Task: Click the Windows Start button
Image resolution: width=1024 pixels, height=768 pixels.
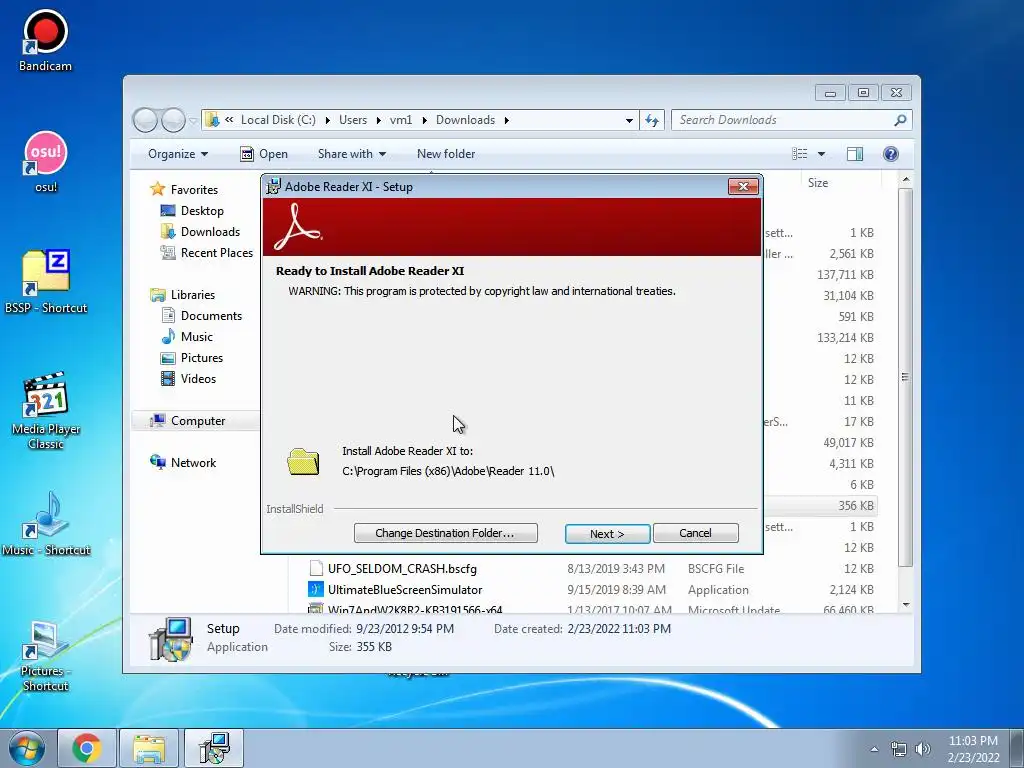Action: click(27, 748)
